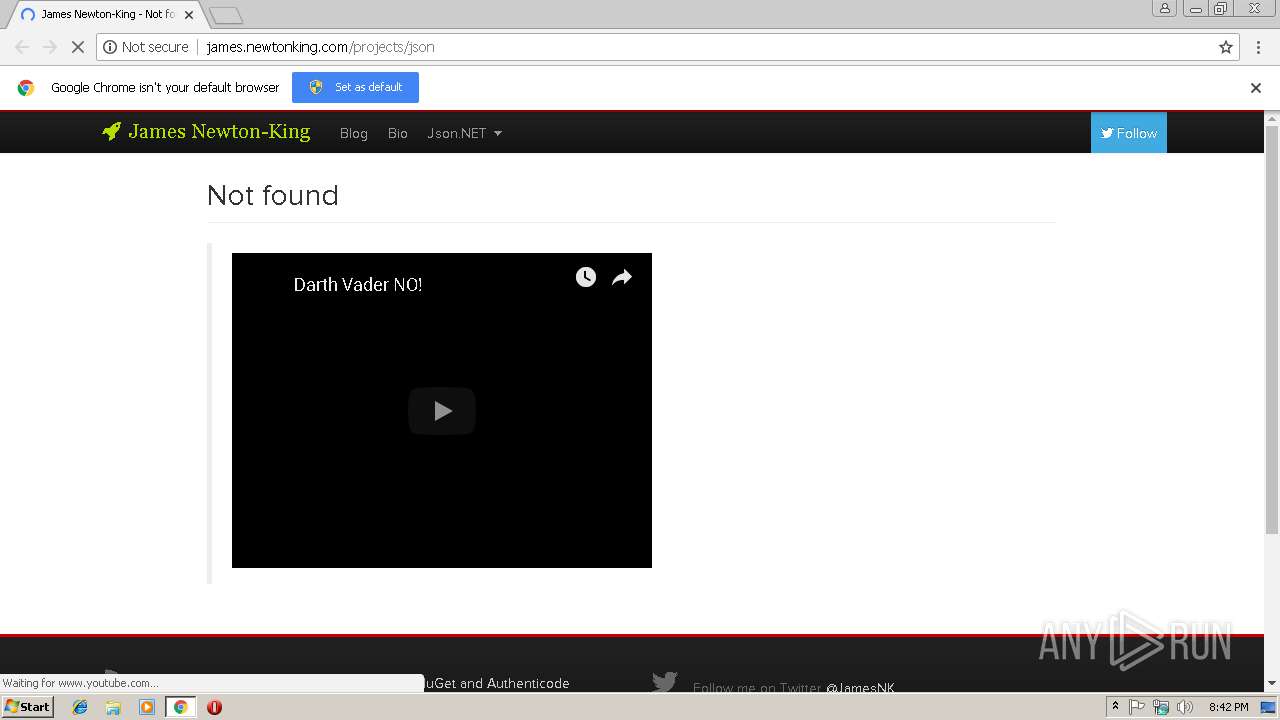Click the scrollbar down arrow

pos(1272,683)
